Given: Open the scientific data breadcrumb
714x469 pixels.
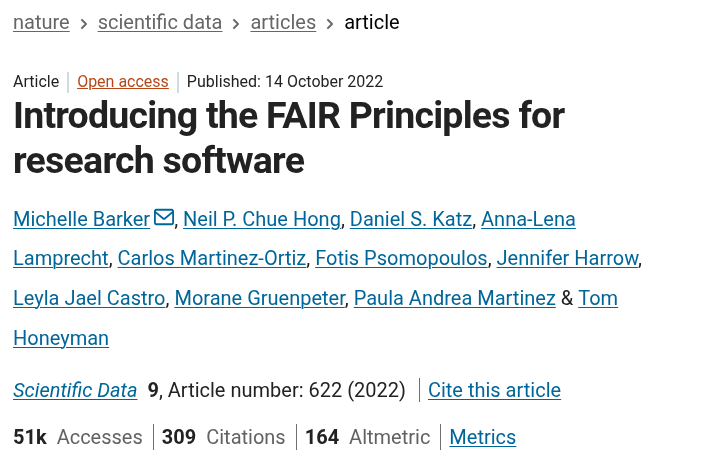Looking at the screenshot, I should pyautogui.click(x=160, y=22).
